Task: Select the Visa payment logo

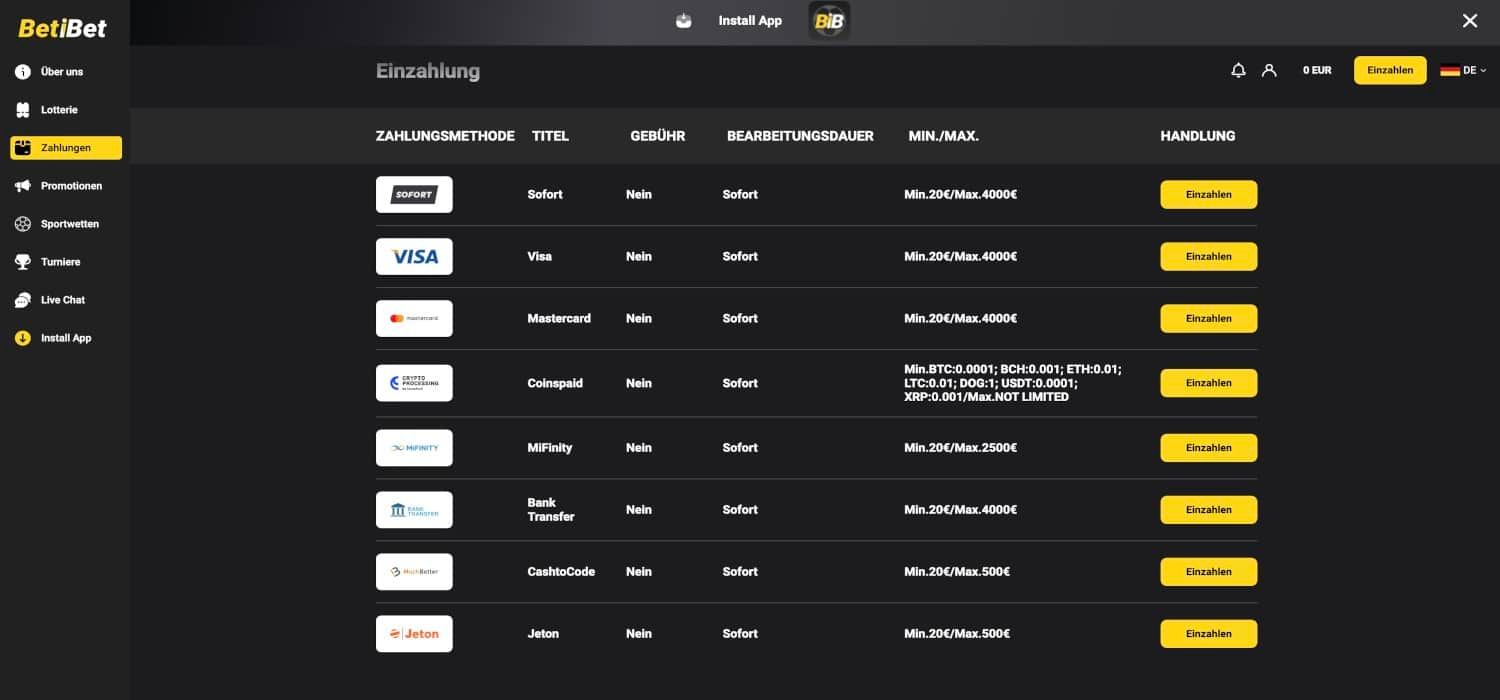Action: pyautogui.click(x=414, y=256)
